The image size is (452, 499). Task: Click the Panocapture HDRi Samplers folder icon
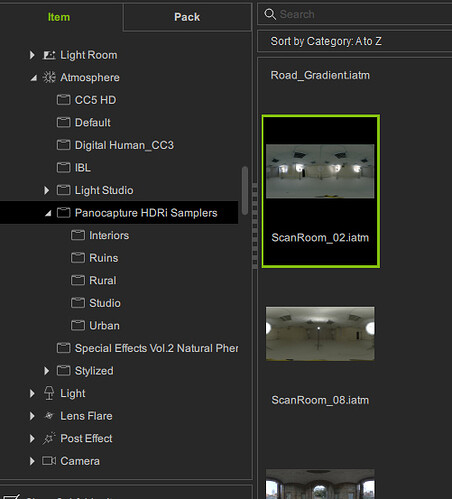click(63, 213)
